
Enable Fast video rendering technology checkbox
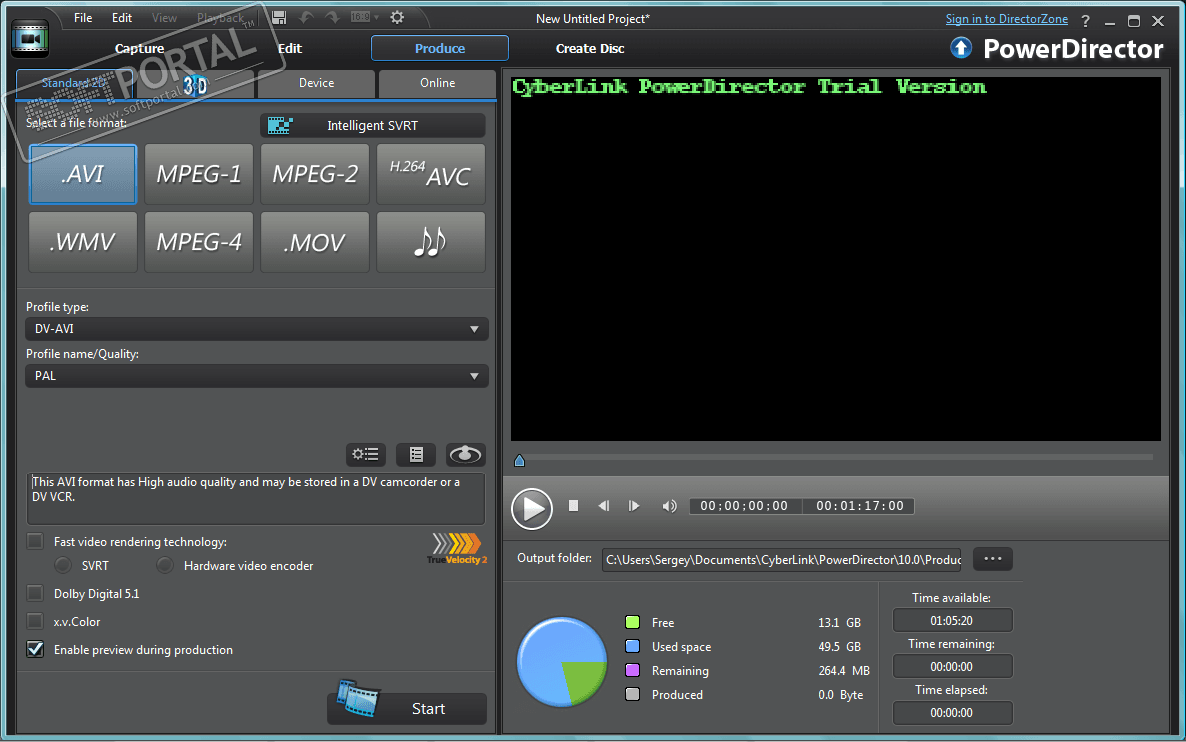35,541
